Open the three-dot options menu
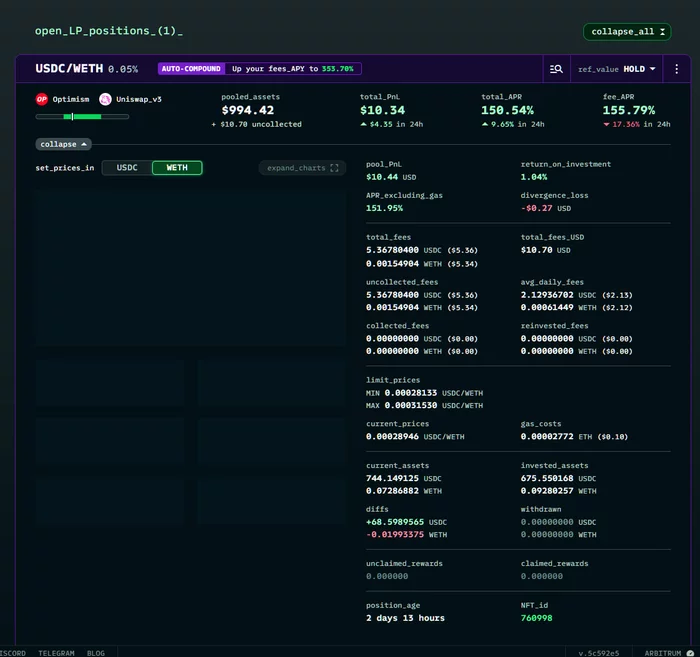700x657 pixels. [677, 69]
